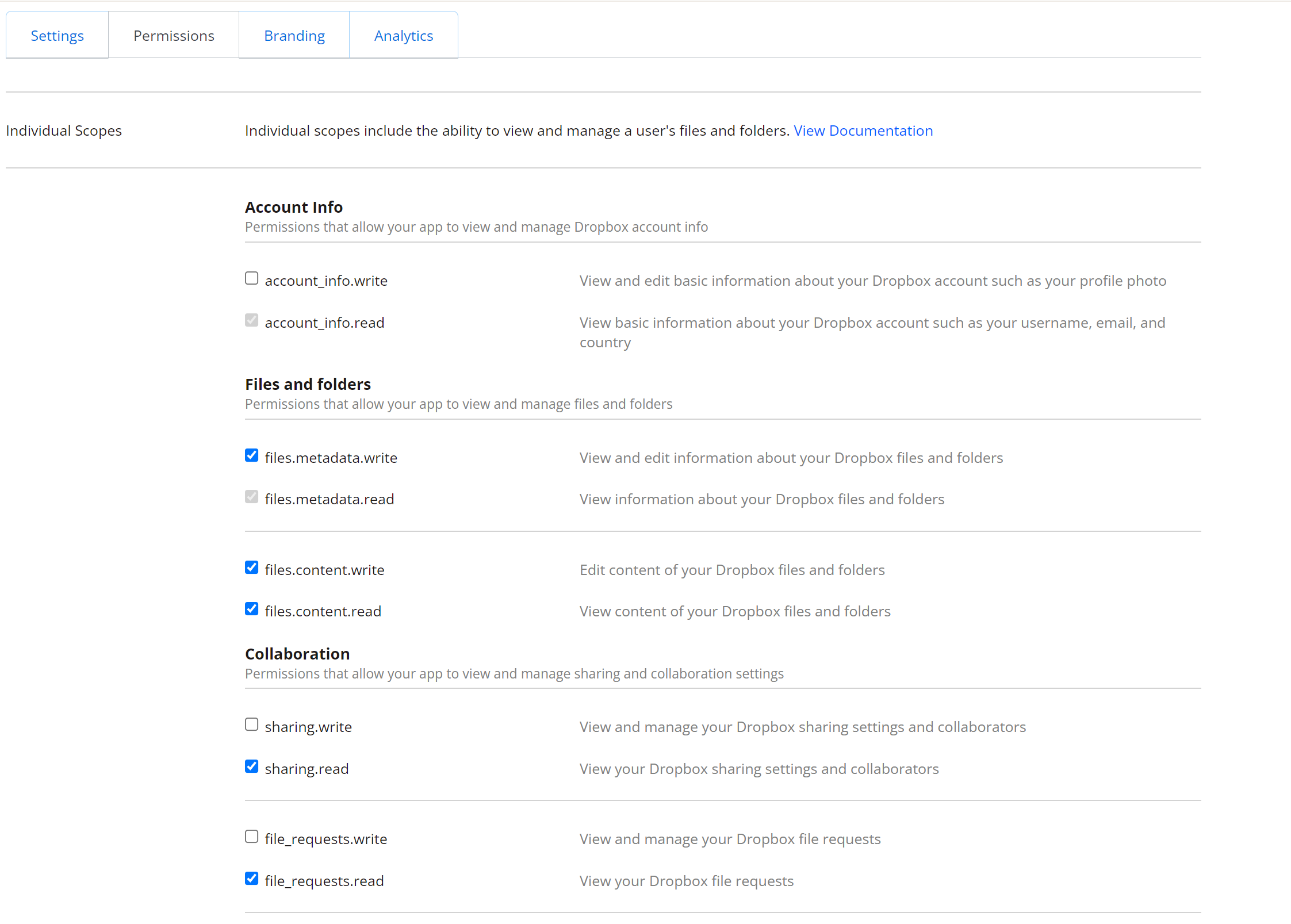The width and height of the screenshot is (1291, 924).
Task: Open the View Documentation link
Action: [x=863, y=131]
